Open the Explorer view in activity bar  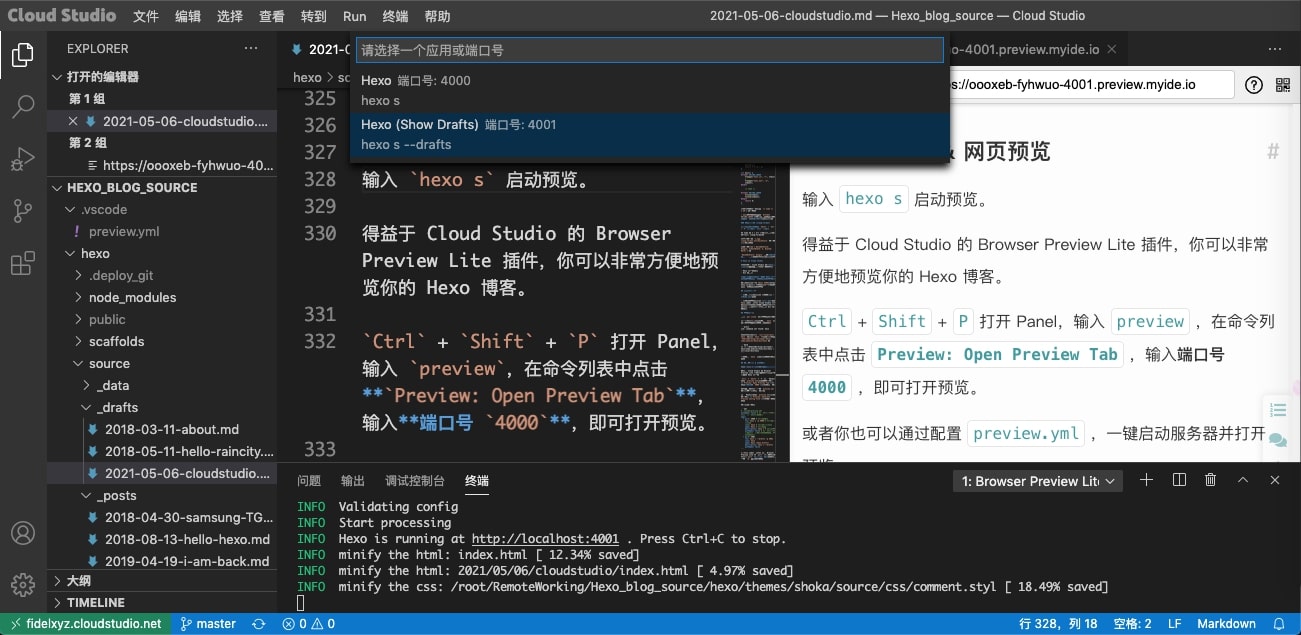(22, 55)
